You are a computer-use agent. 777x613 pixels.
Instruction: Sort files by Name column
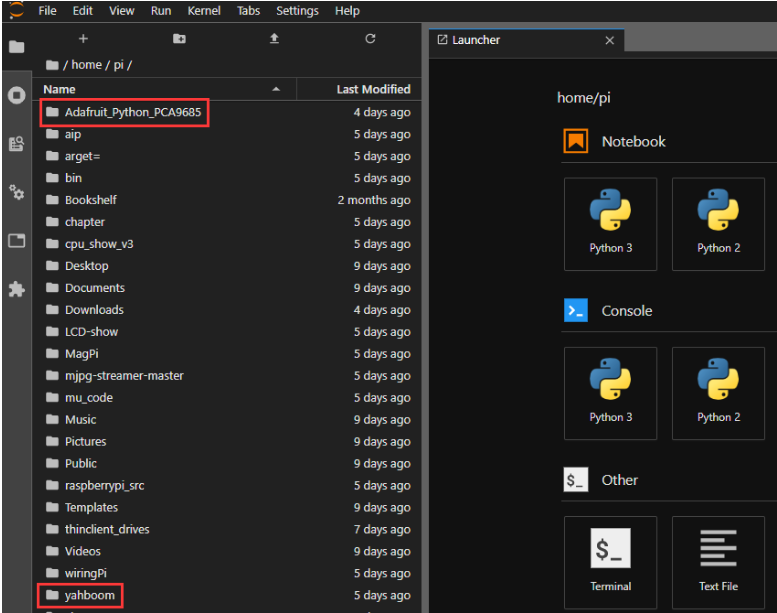(165, 89)
